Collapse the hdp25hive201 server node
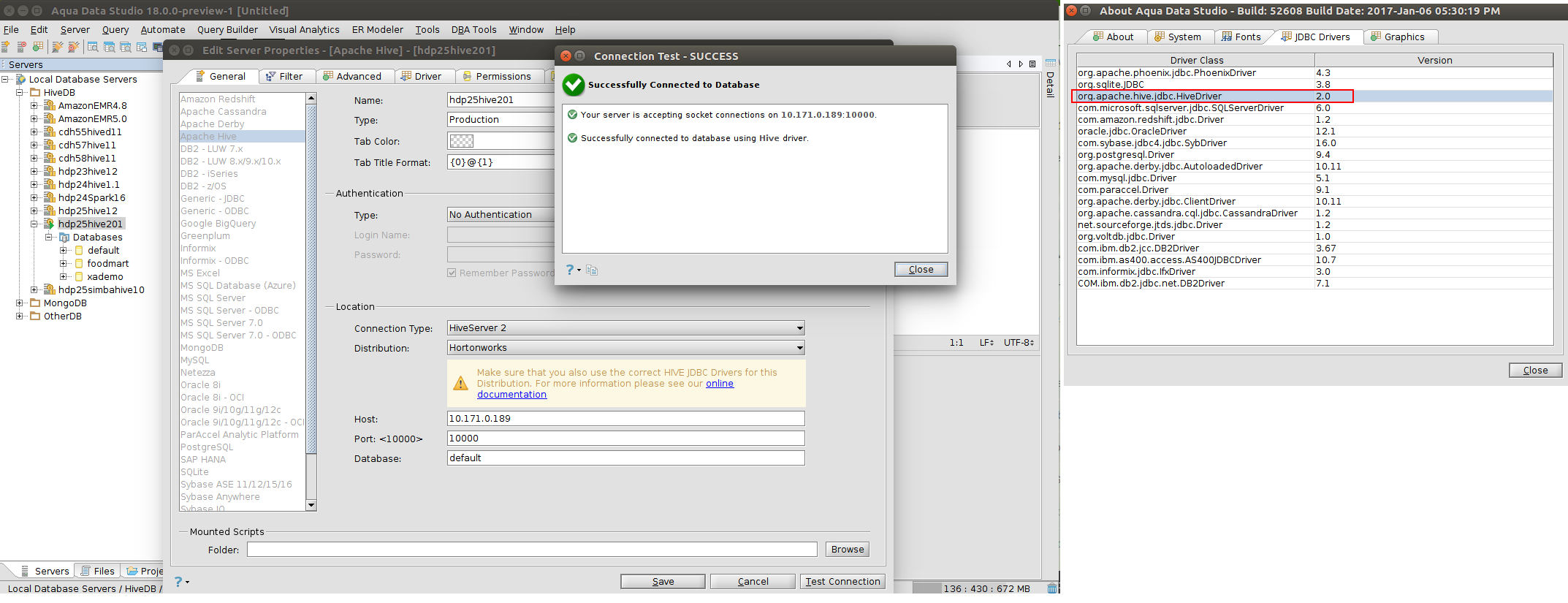The width and height of the screenshot is (1568, 603). [34, 224]
